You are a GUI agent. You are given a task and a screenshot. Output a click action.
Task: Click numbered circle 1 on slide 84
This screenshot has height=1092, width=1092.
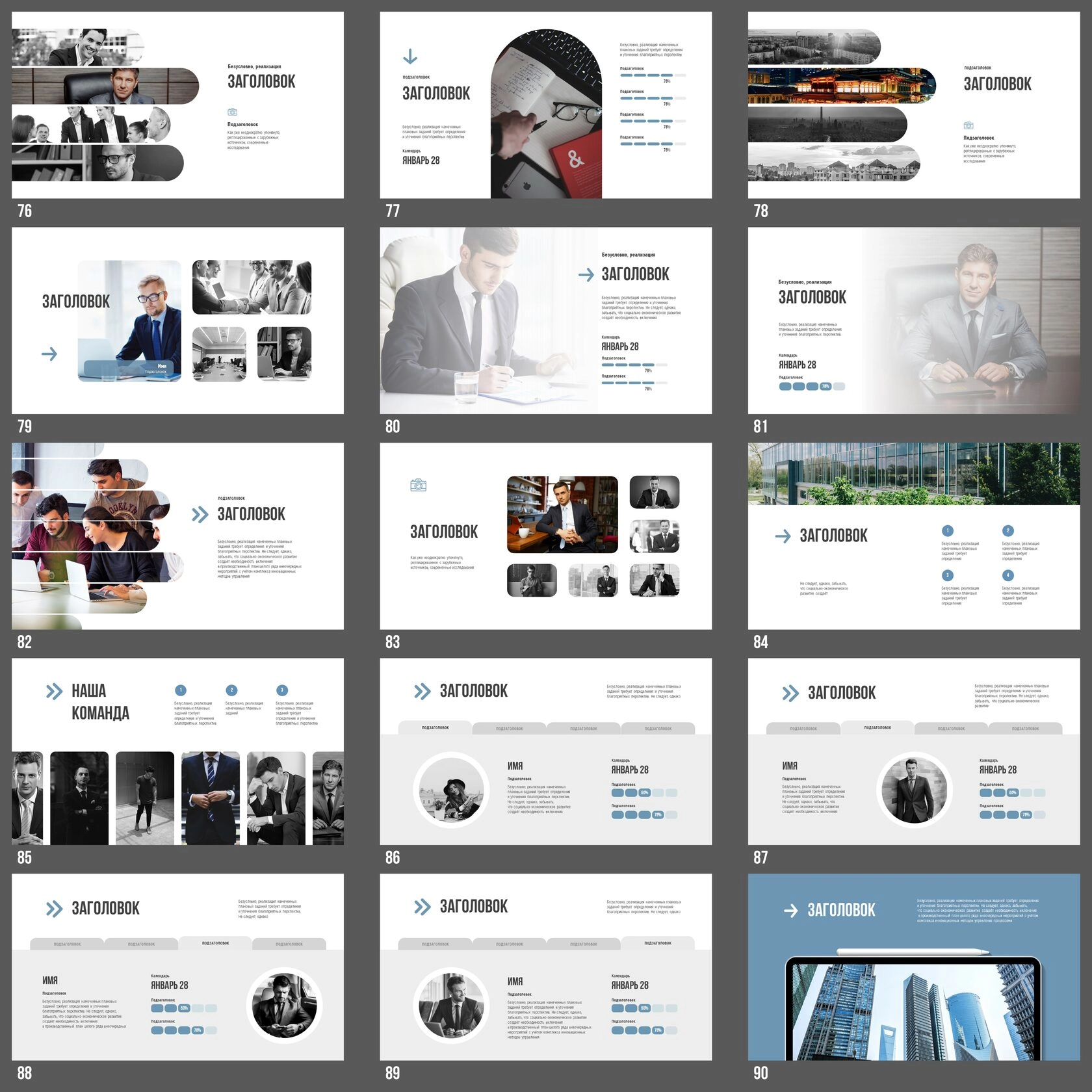tap(947, 530)
